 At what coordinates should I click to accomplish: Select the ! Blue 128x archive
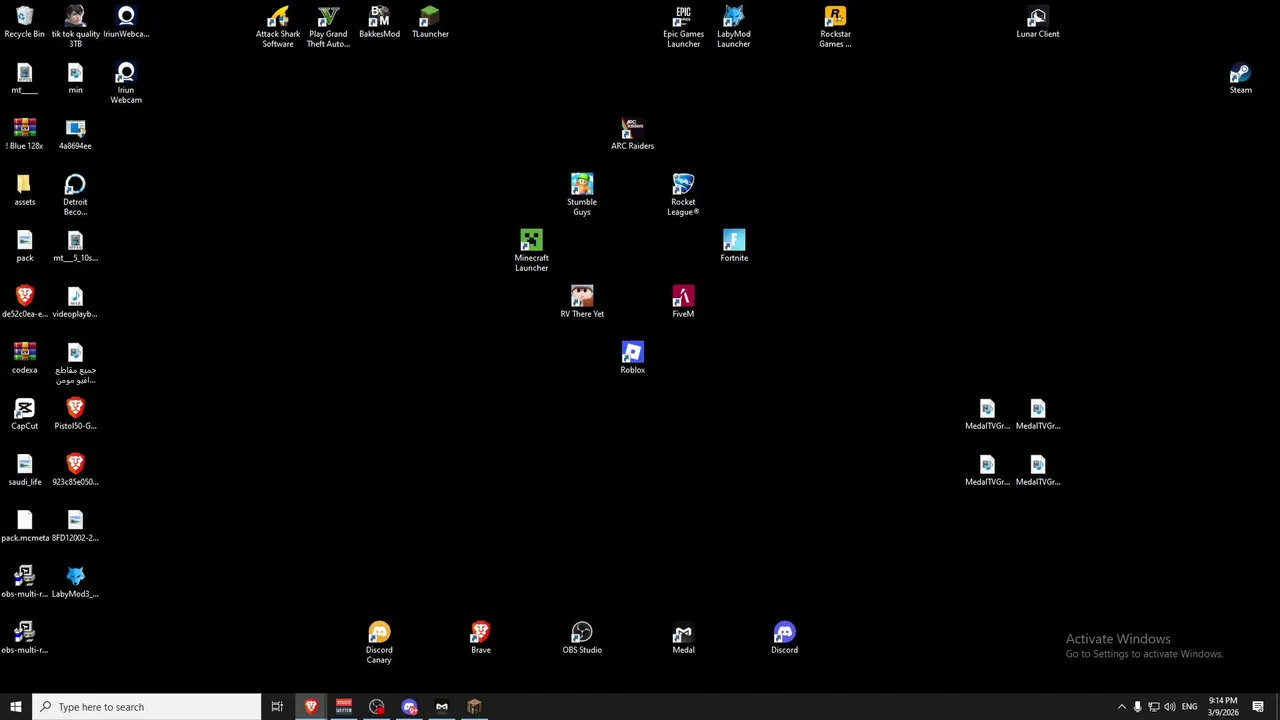point(25,134)
